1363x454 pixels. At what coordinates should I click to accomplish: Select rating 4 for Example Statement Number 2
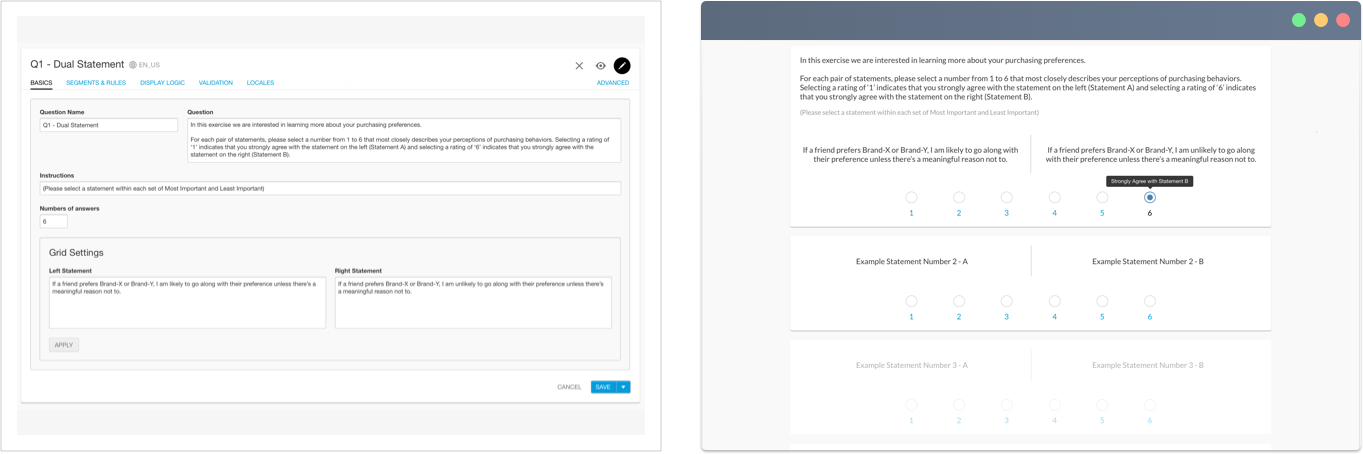pyautogui.click(x=1054, y=301)
